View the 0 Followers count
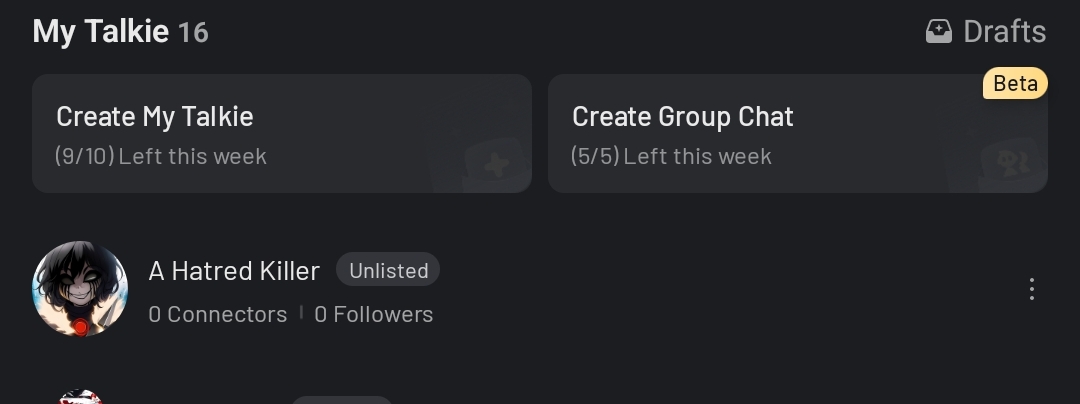The height and width of the screenshot is (404, 1080). coord(373,314)
